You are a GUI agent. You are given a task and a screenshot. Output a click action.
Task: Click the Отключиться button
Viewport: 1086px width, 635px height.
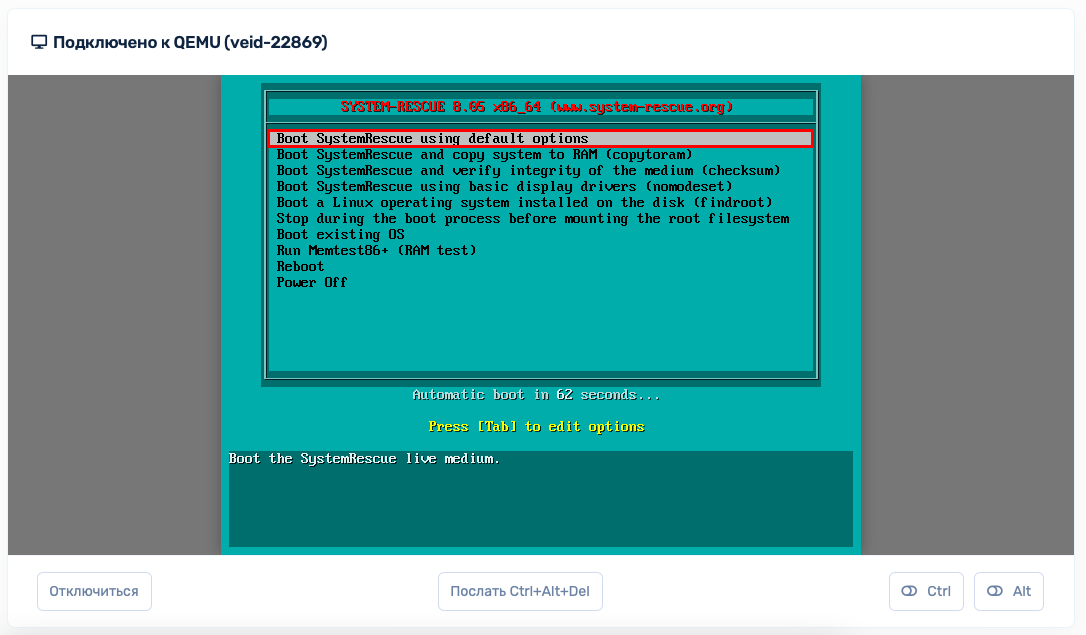tap(94, 591)
